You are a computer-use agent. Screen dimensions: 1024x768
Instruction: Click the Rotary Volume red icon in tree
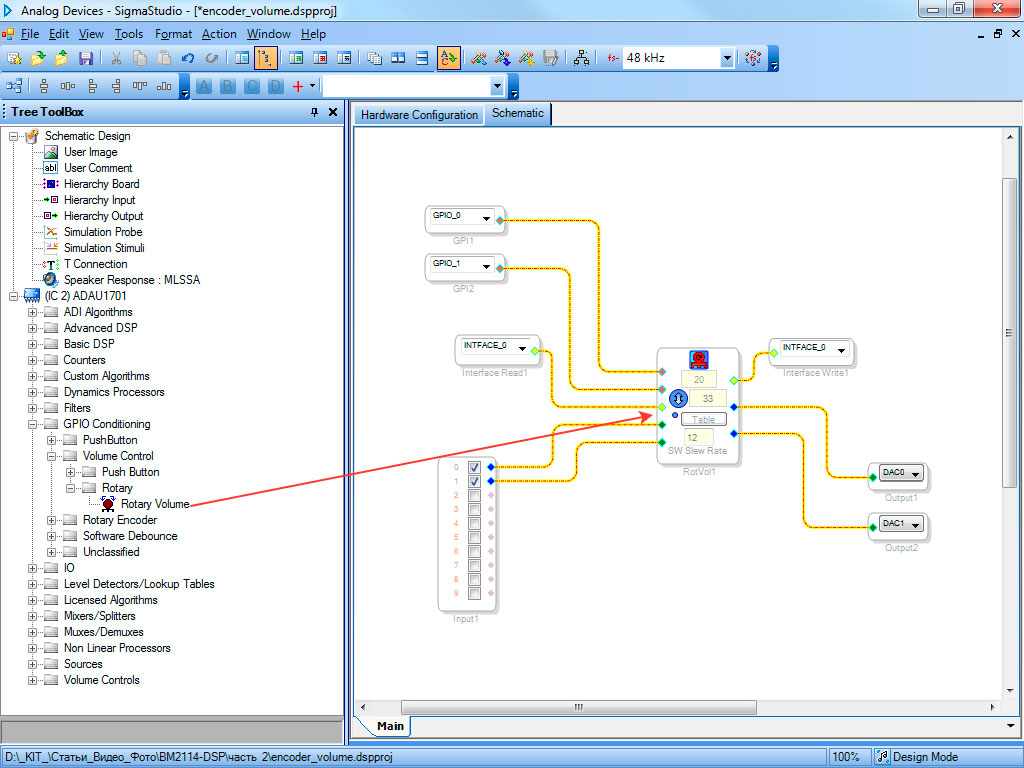pyautogui.click(x=108, y=504)
